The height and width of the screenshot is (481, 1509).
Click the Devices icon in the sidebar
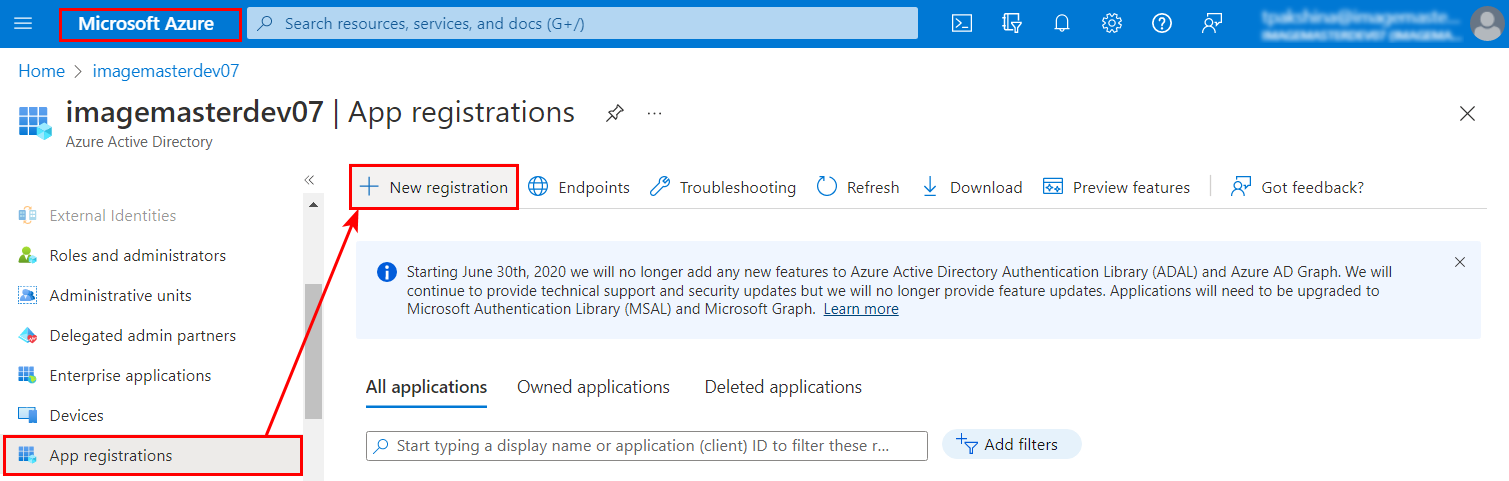click(x=27, y=415)
